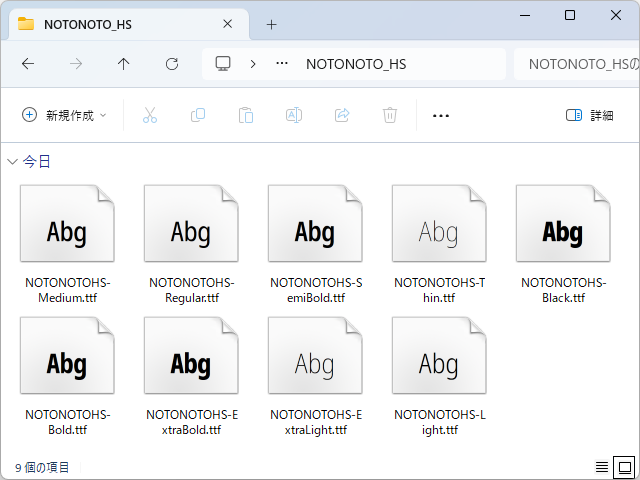Click the Paste clipboard icon

click(246, 115)
